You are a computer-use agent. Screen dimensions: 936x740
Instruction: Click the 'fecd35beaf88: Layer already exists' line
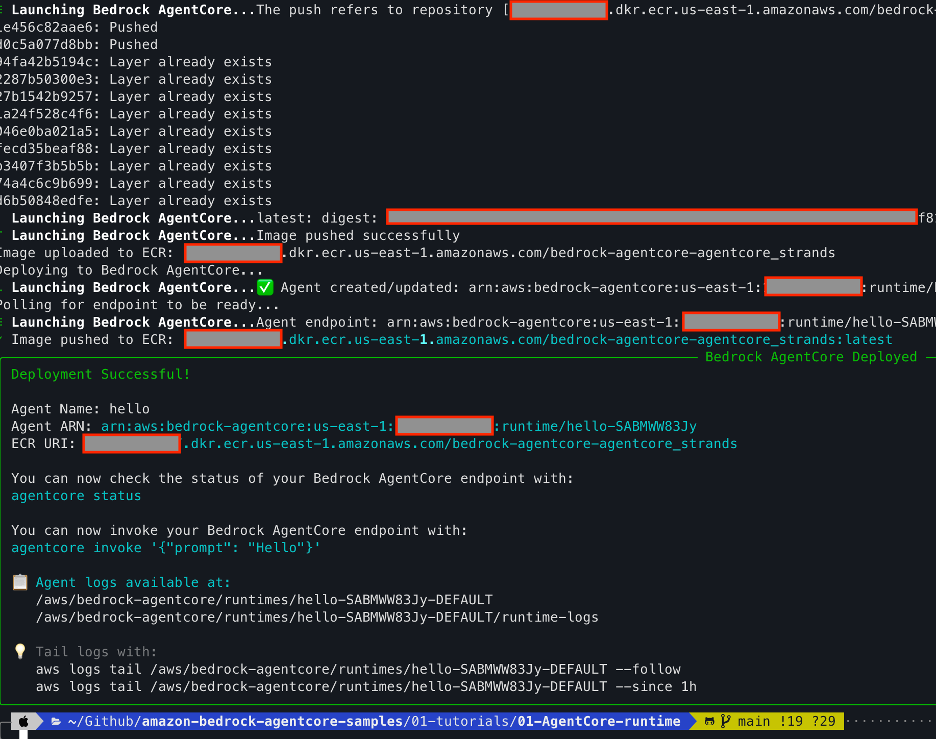pos(136,149)
